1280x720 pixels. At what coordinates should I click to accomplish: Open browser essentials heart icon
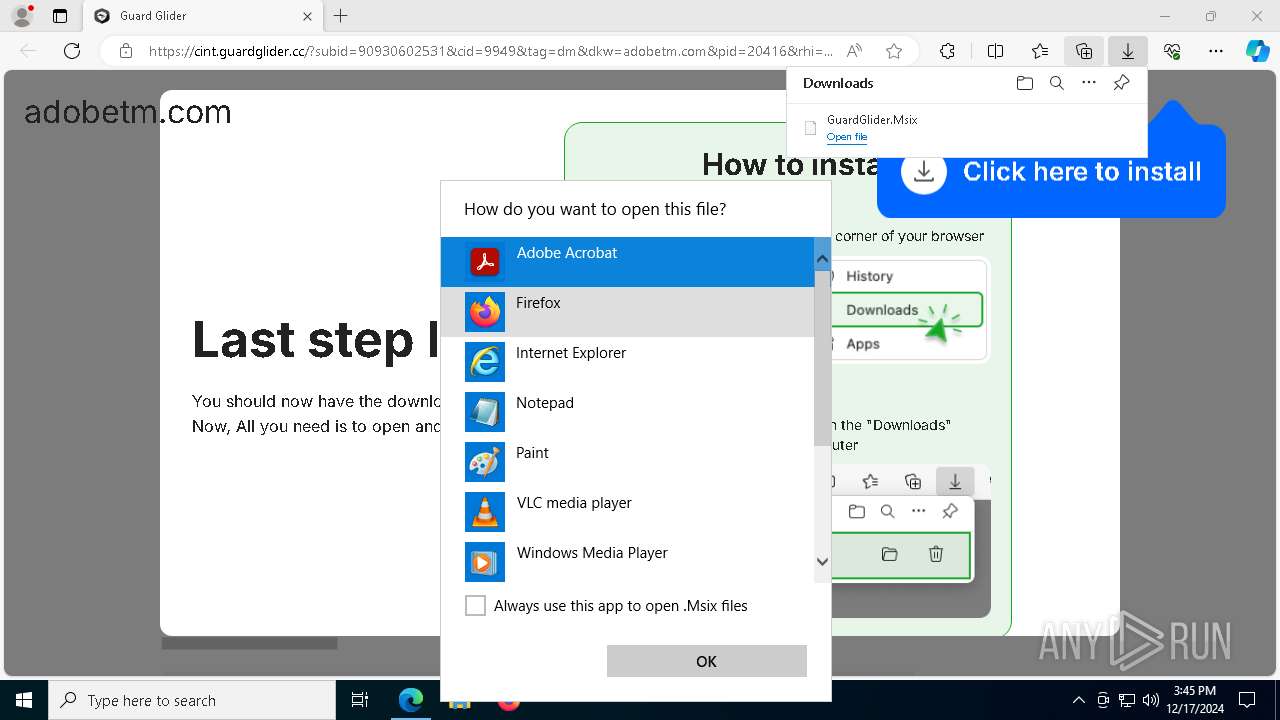(1172, 51)
